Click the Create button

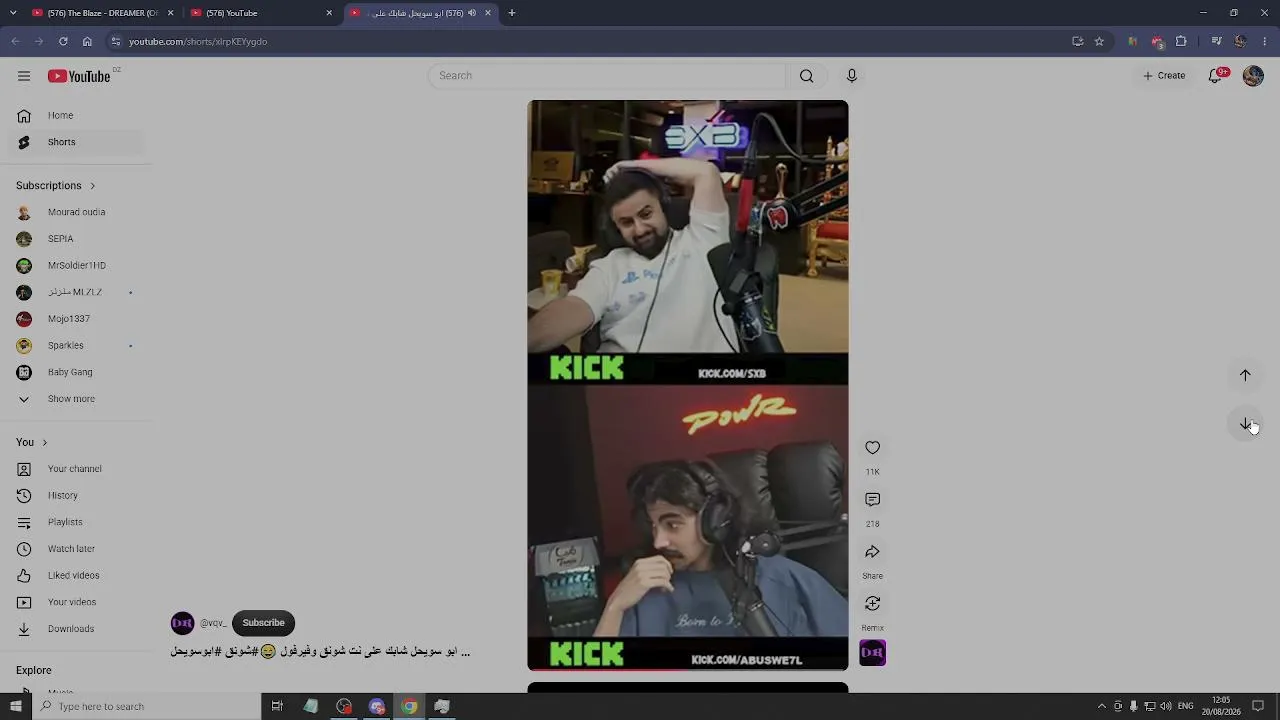coord(1164,76)
